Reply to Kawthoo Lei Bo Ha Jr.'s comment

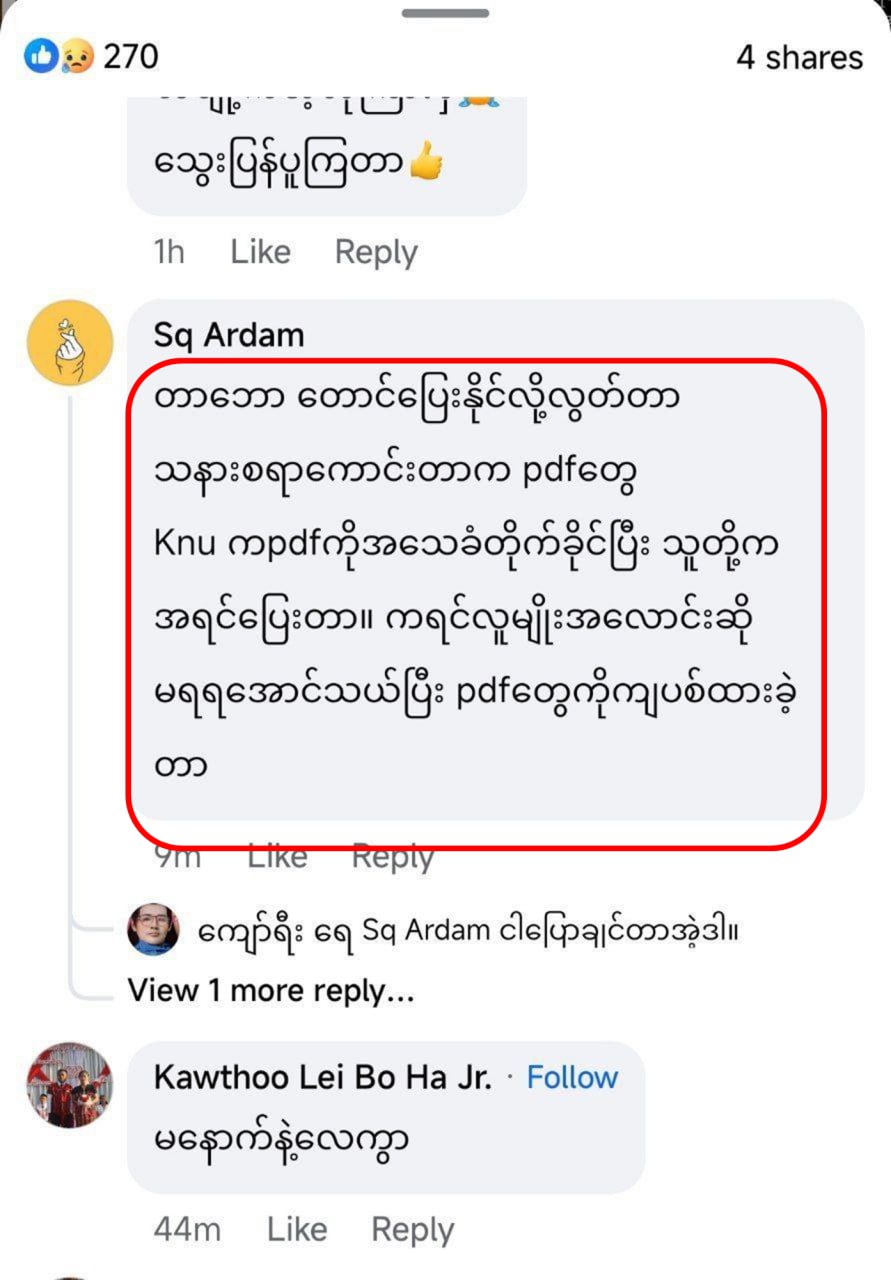coord(412,1229)
